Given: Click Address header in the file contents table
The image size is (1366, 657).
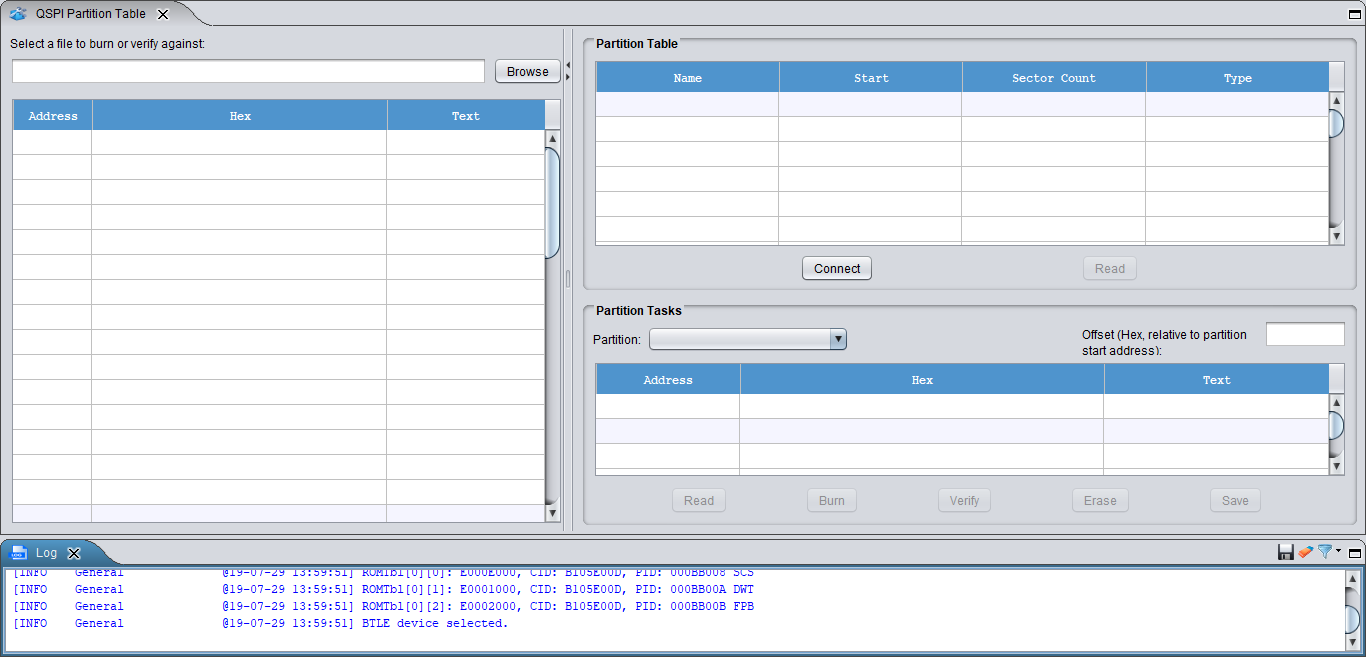Looking at the screenshot, I should point(53,116).
